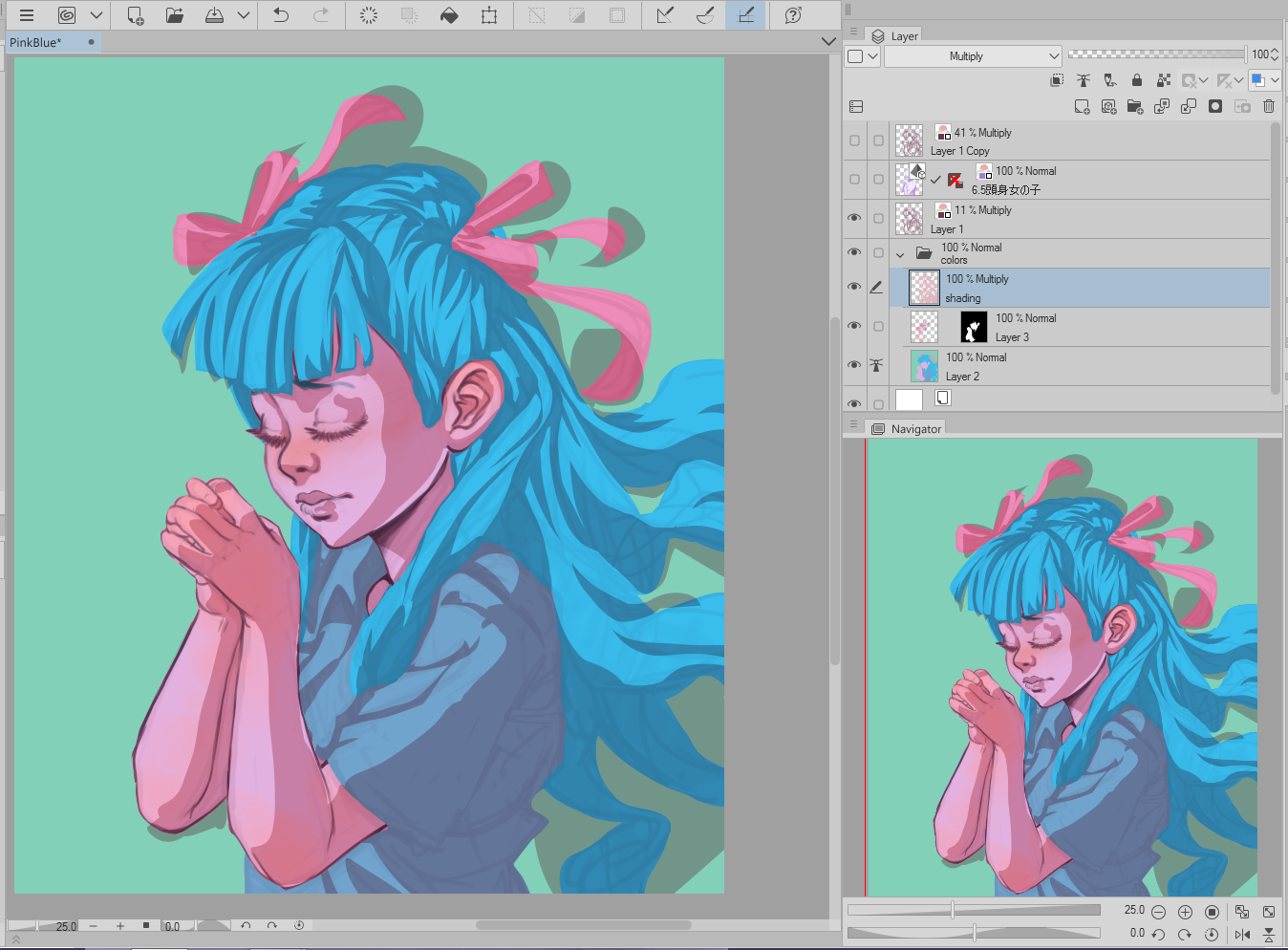Open a file from folder

tap(175, 15)
